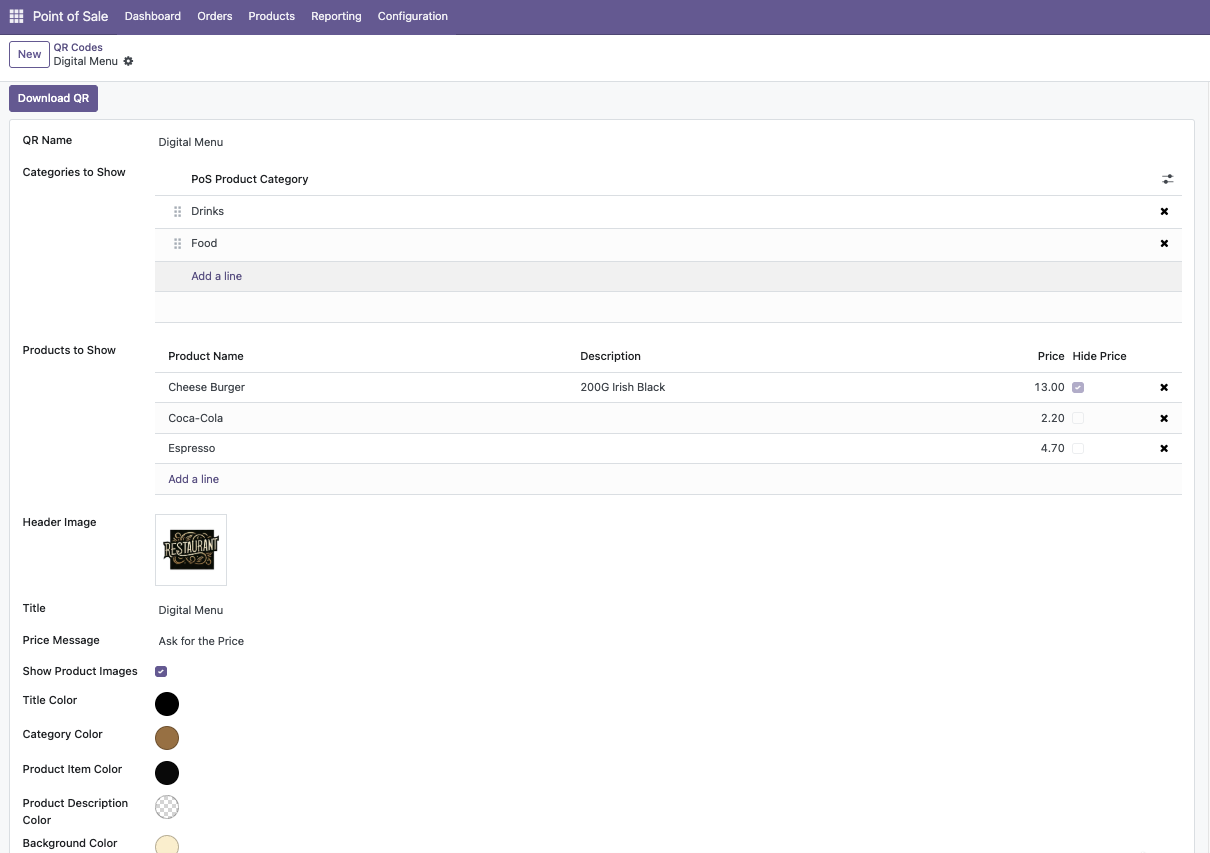Viewport: 1210px width, 853px height.
Task: Toggle Hide Price for Cheese Burger
Action: (x=1078, y=387)
